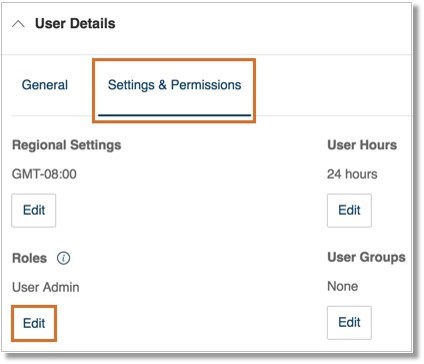Image resolution: width=424 pixels, height=364 pixels.
Task: Edit the User Hours setting
Action: pyautogui.click(x=349, y=210)
